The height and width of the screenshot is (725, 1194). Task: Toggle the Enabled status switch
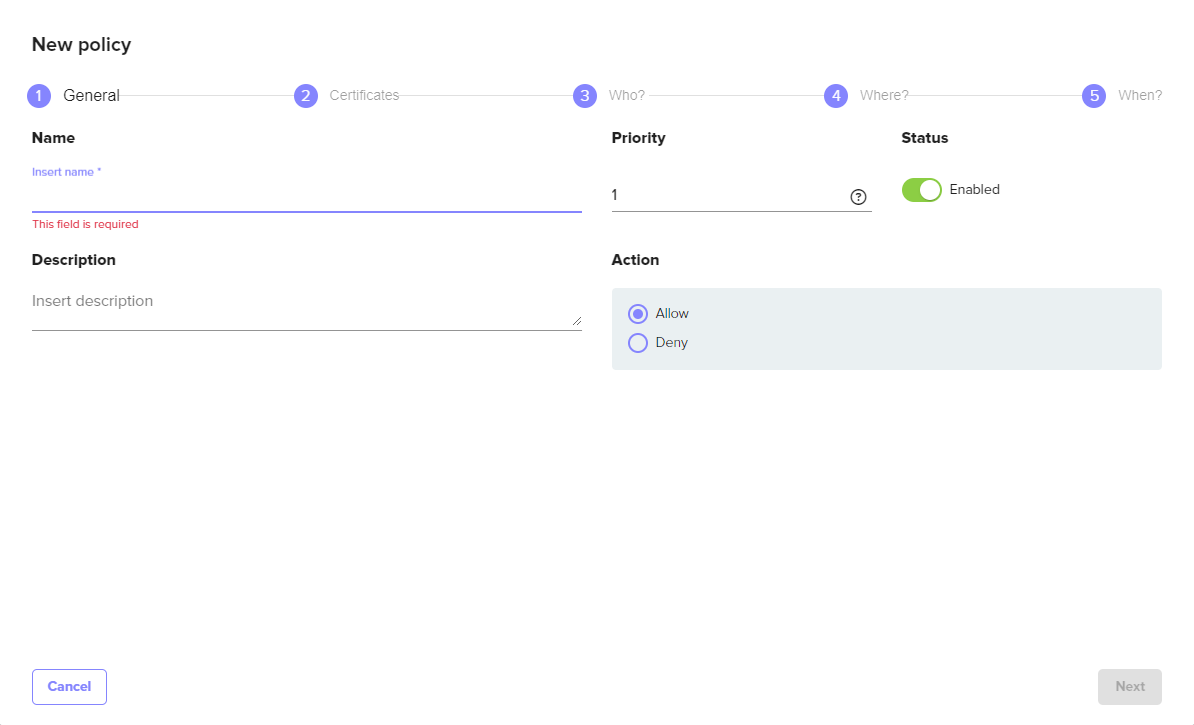coord(921,190)
